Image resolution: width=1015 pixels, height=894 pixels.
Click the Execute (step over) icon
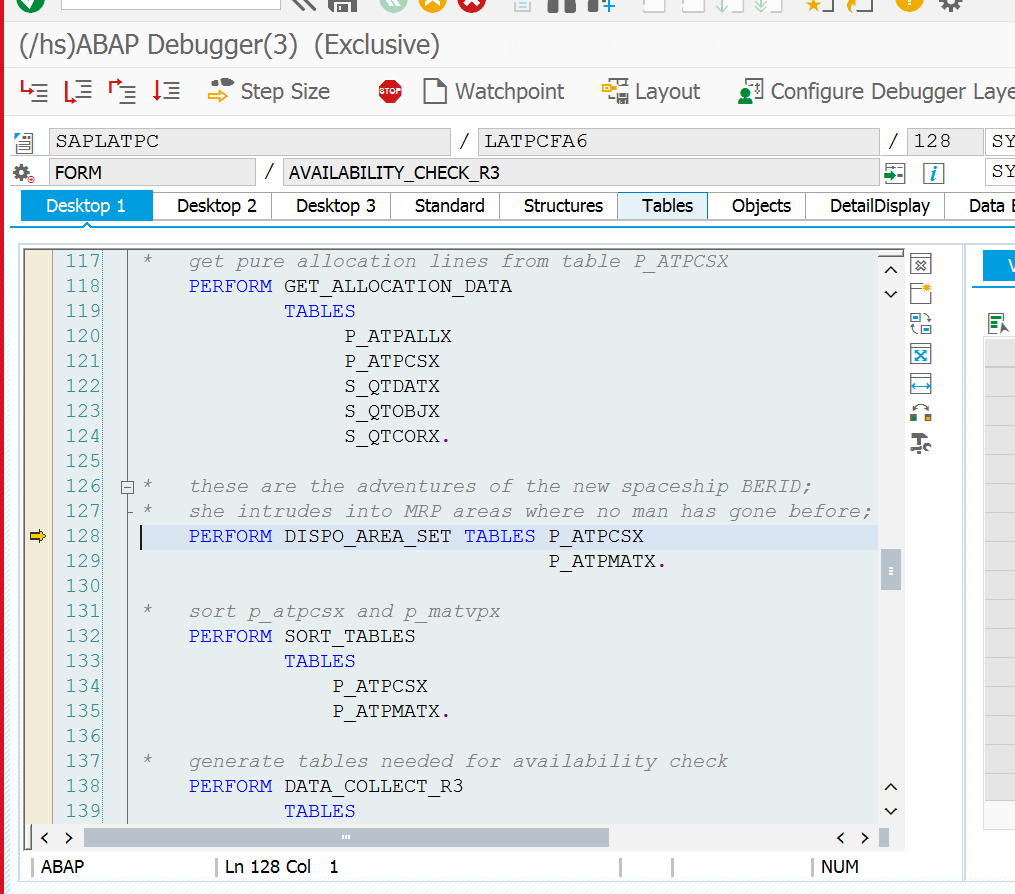tap(78, 91)
